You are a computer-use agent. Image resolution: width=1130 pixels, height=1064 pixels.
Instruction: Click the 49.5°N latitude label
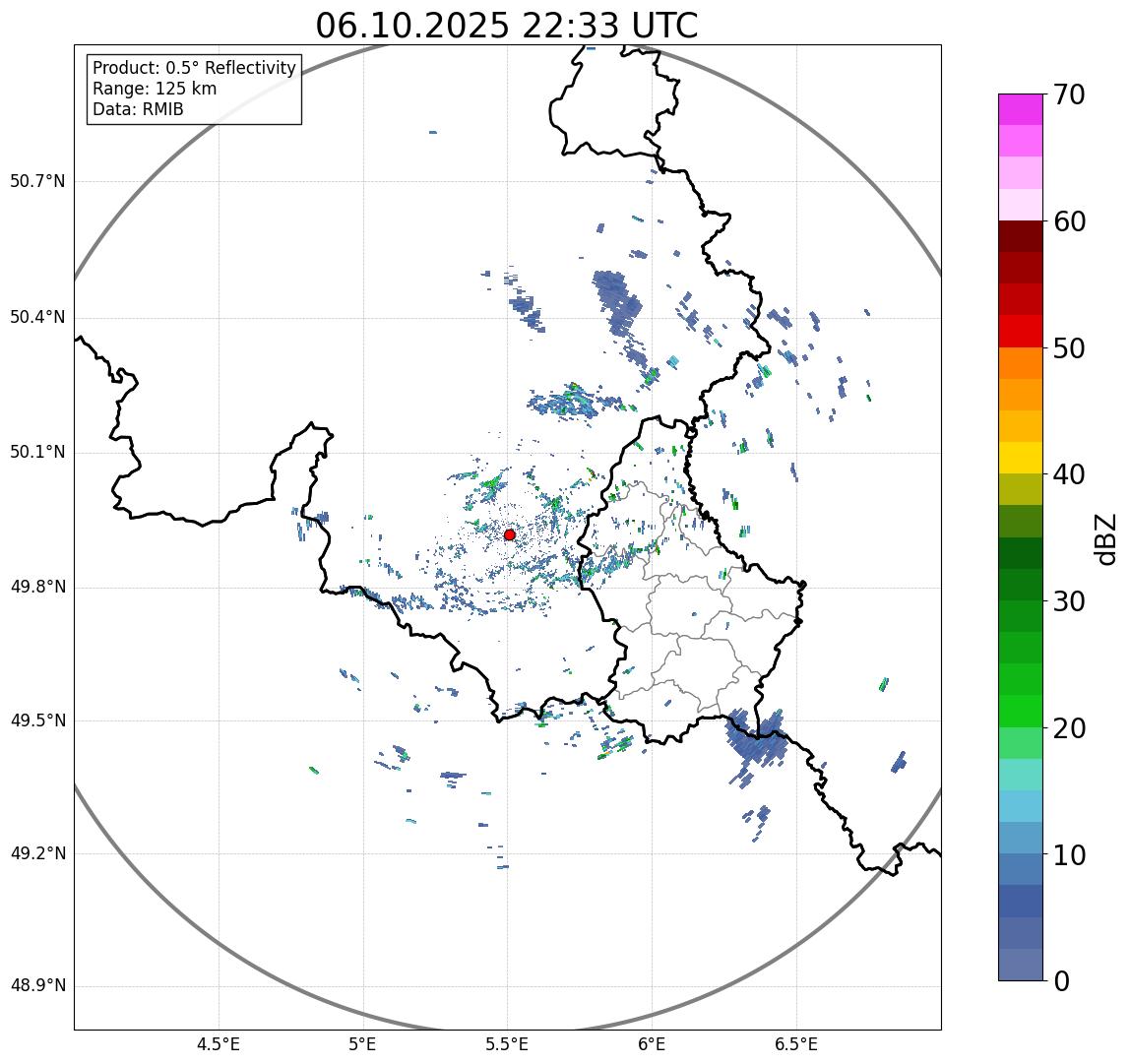[x=37, y=720]
